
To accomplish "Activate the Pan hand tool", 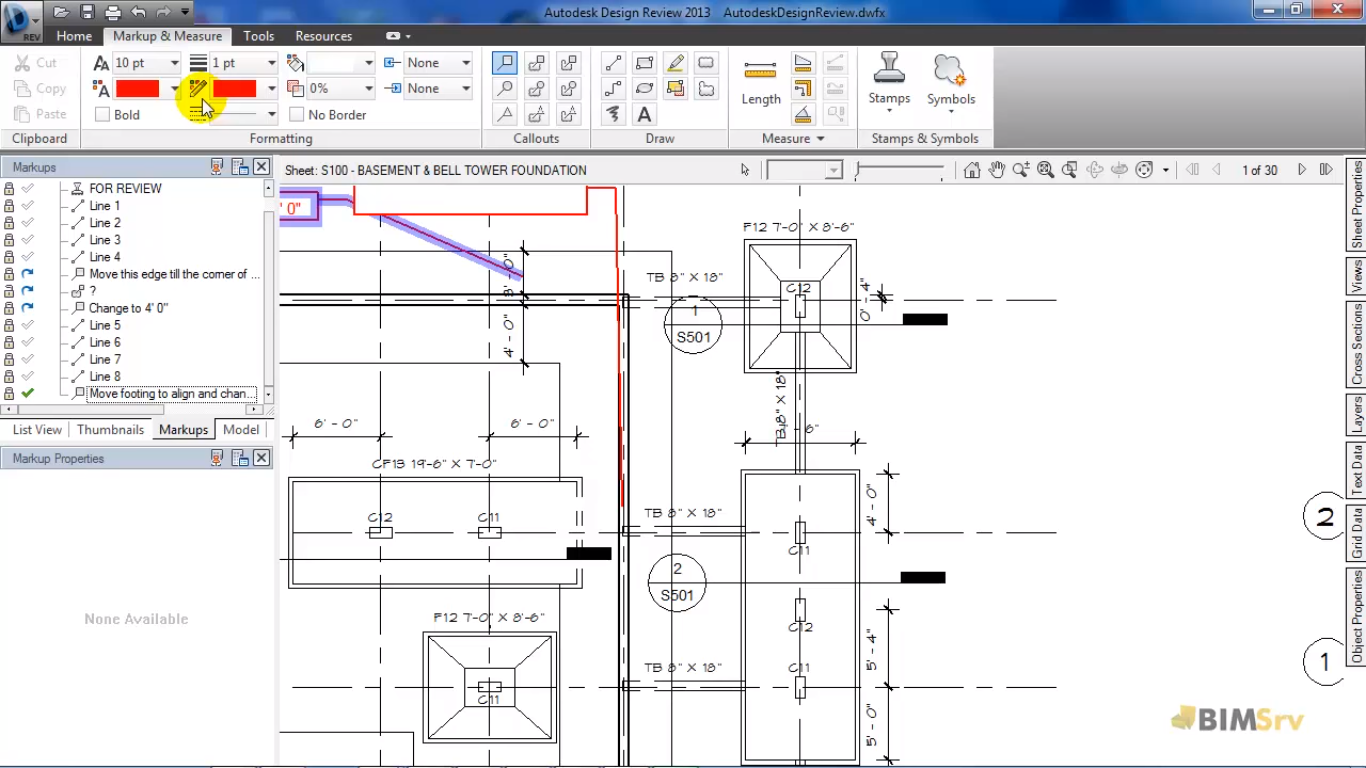I will pos(997,170).
